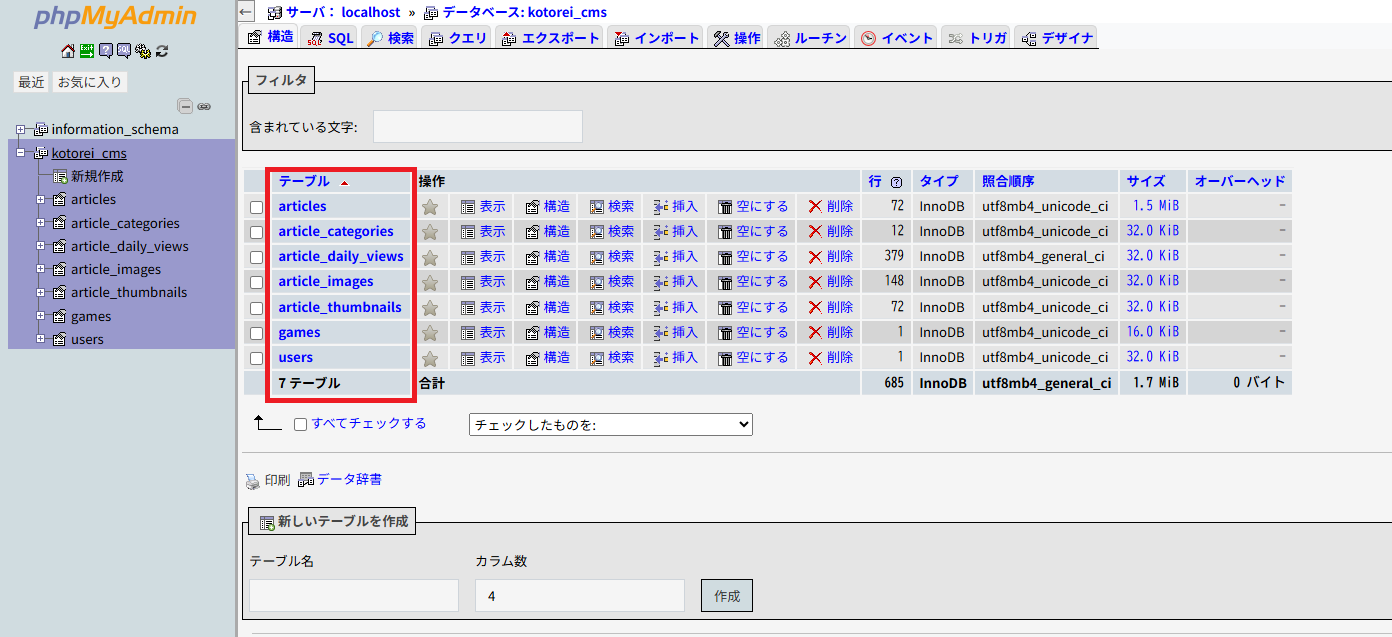
Task: Expand article_images in the sidebar tree
Action: [x=41, y=269]
